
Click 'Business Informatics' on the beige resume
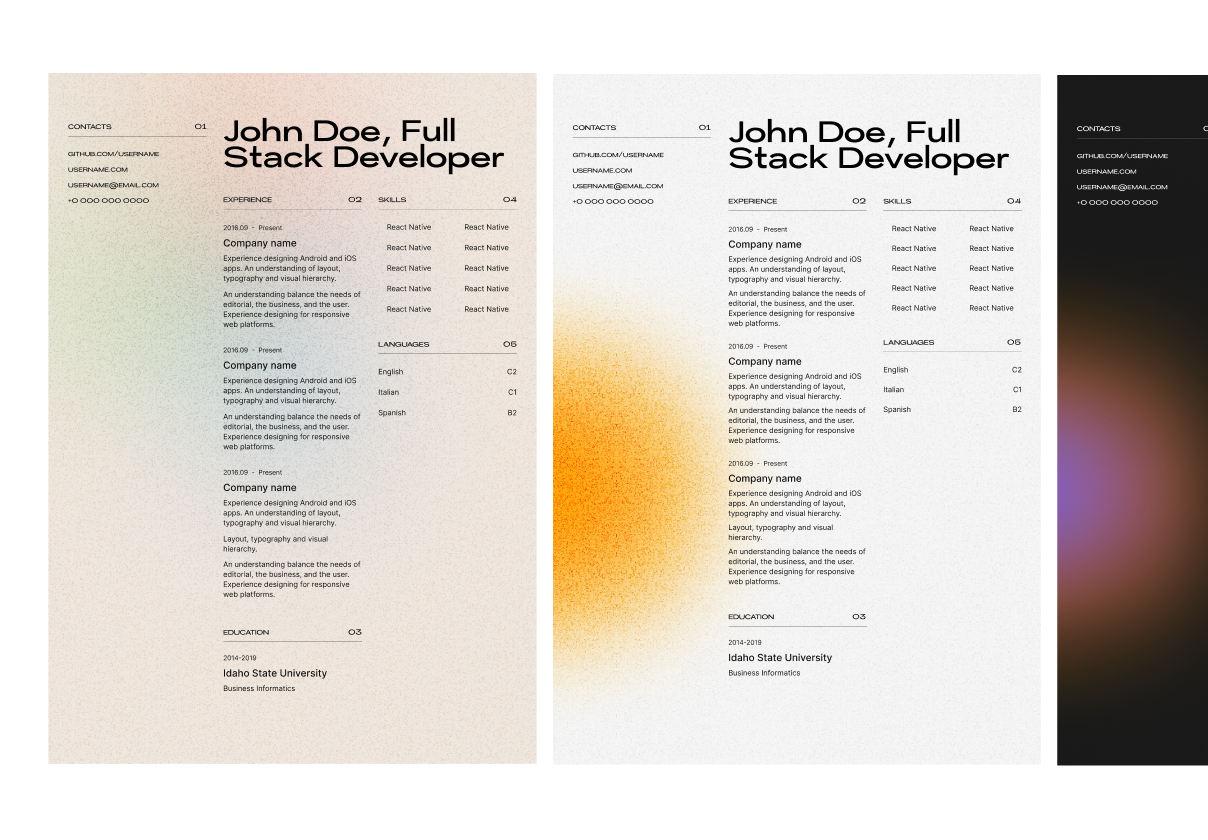click(x=259, y=689)
